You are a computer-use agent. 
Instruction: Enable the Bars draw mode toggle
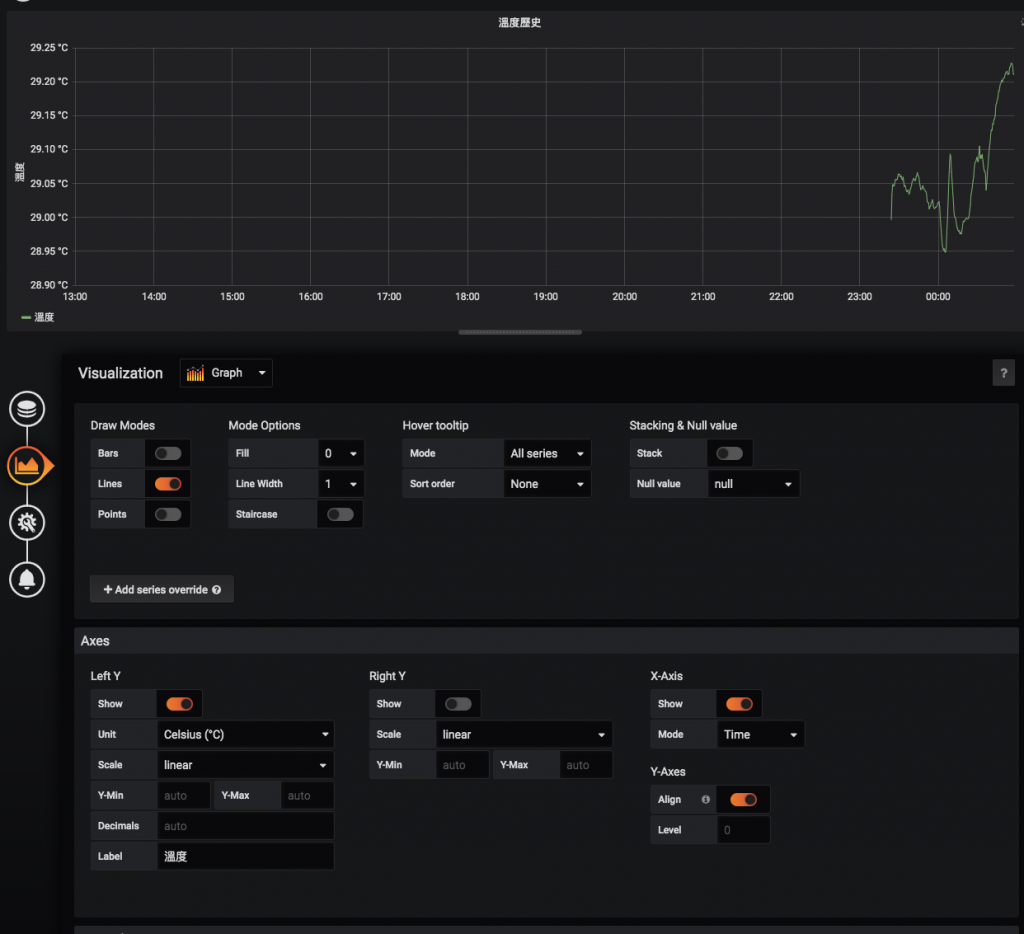click(x=168, y=453)
